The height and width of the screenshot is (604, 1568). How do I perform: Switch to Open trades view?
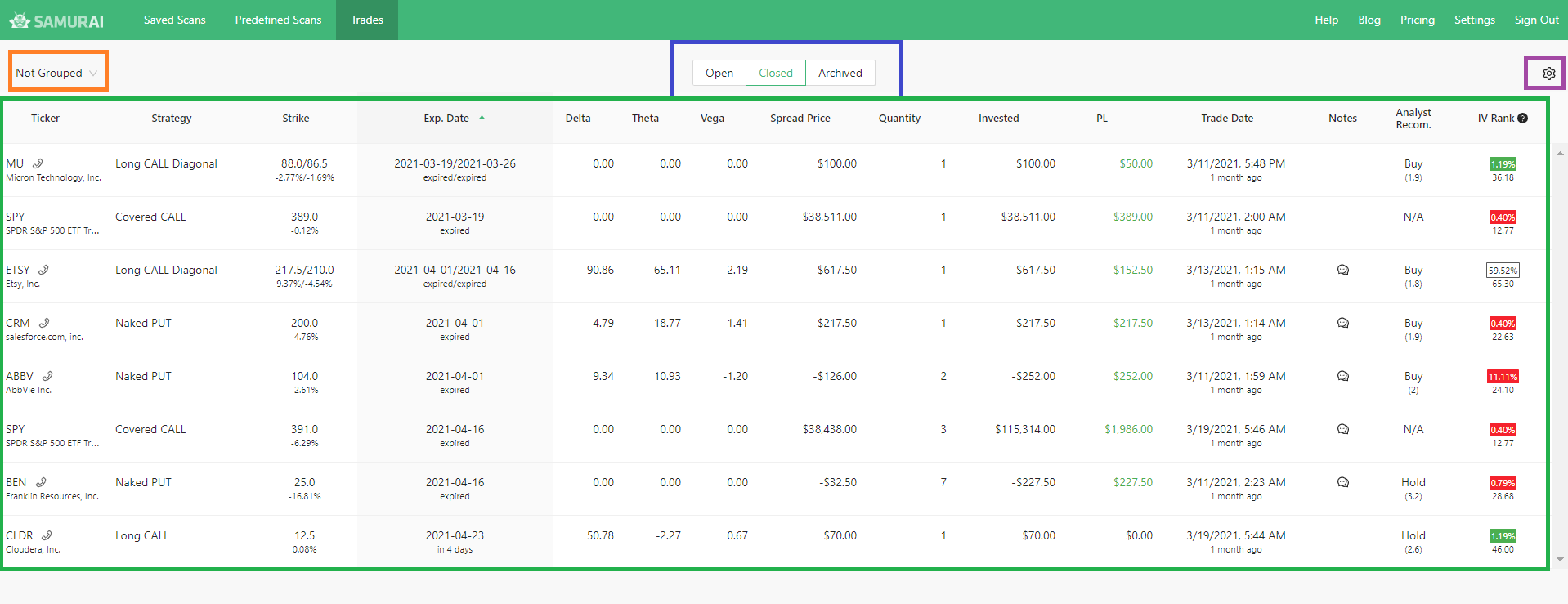point(719,73)
